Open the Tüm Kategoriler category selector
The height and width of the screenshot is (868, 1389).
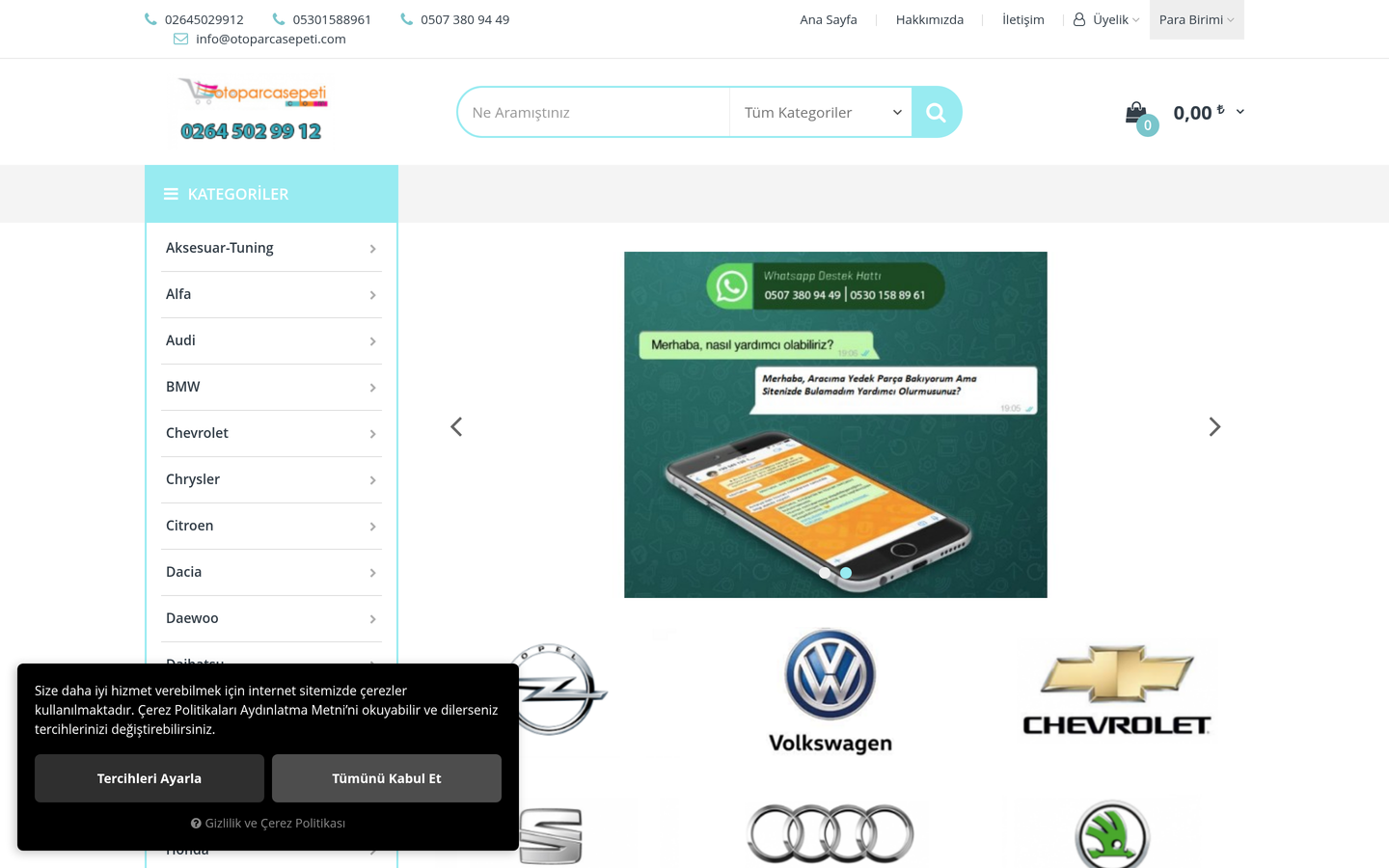pyautogui.click(x=821, y=112)
